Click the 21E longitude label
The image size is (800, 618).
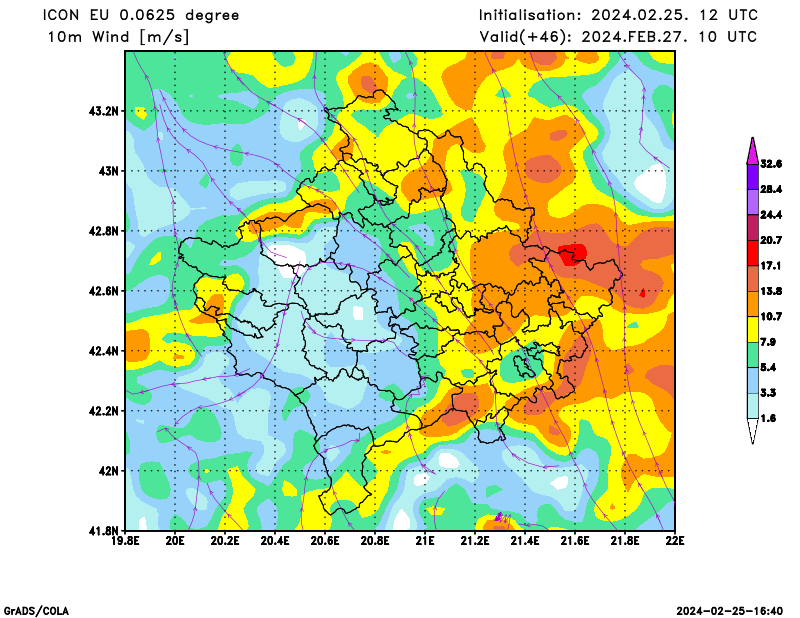[425, 540]
